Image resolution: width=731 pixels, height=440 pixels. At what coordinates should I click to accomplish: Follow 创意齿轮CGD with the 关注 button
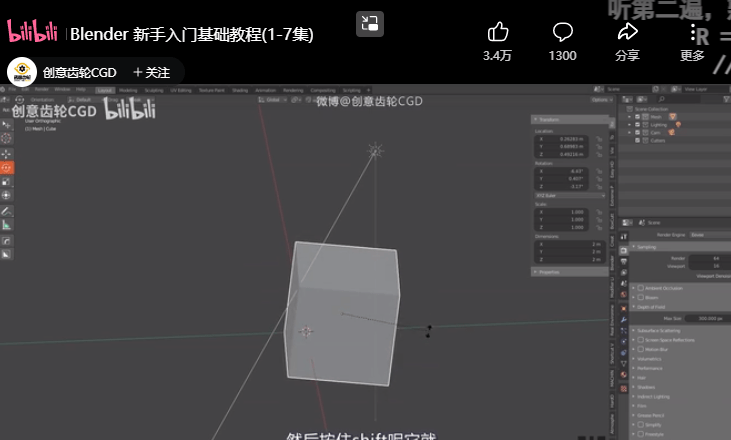[152, 73]
